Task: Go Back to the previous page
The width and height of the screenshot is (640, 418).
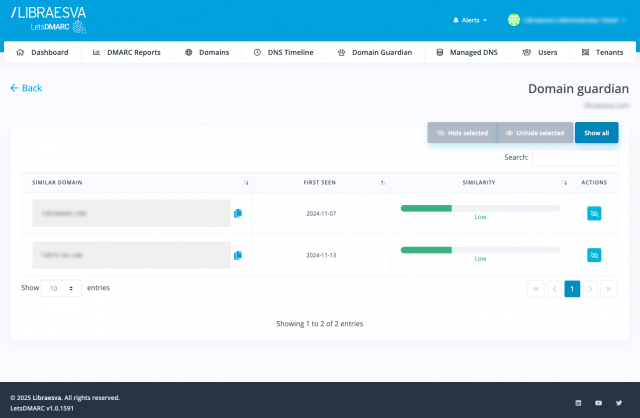Action: (26, 88)
